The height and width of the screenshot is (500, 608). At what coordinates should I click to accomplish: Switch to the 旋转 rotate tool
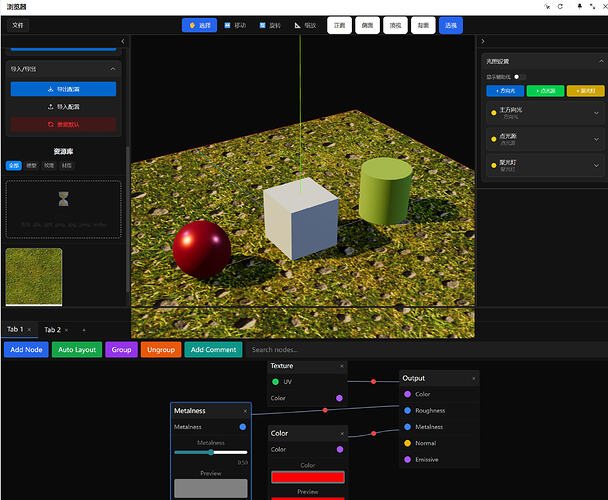pyautogui.click(x=270, y=25)
